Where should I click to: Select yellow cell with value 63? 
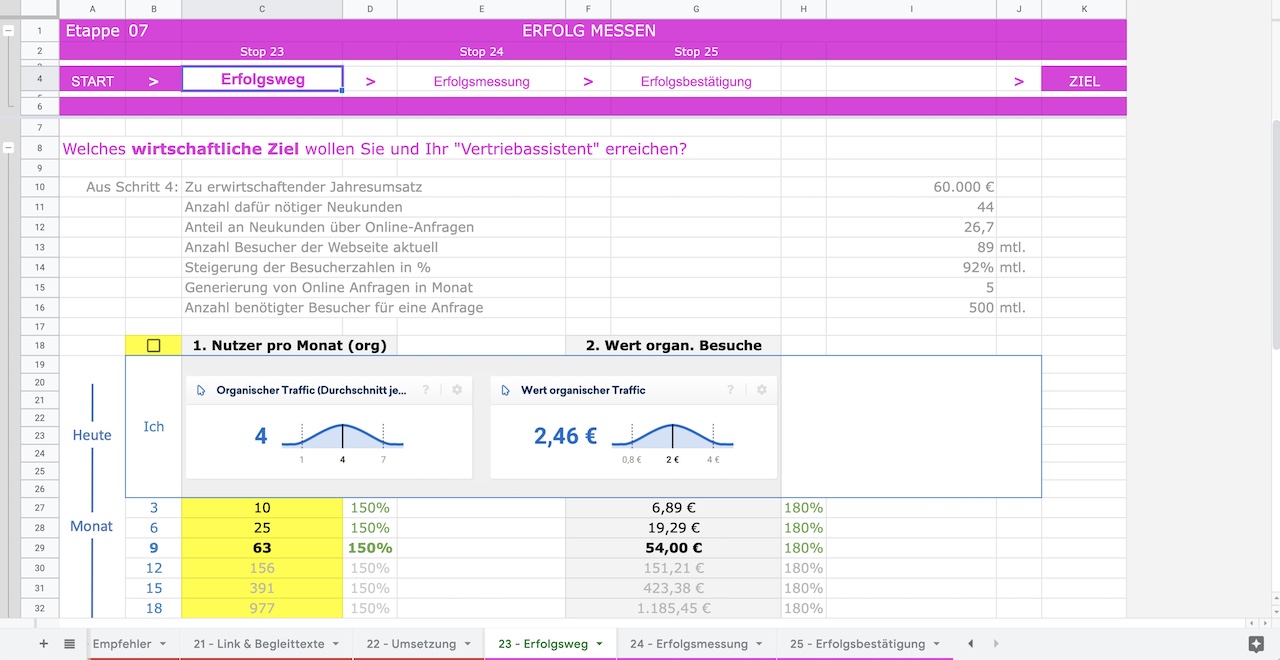click(x=262, y=548)
